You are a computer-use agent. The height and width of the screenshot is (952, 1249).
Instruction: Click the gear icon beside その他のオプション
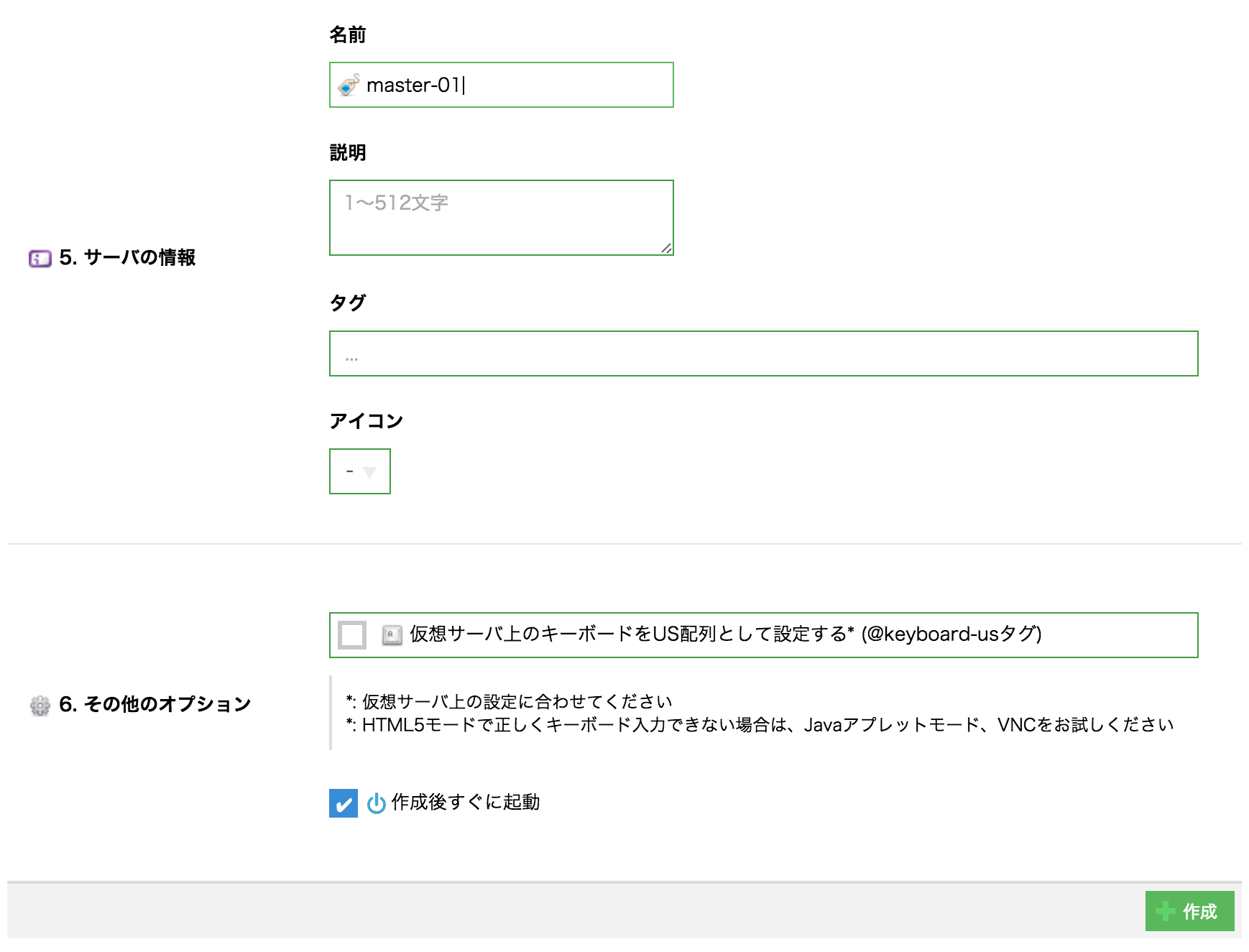pyautogui.click(x=40, y=706)
